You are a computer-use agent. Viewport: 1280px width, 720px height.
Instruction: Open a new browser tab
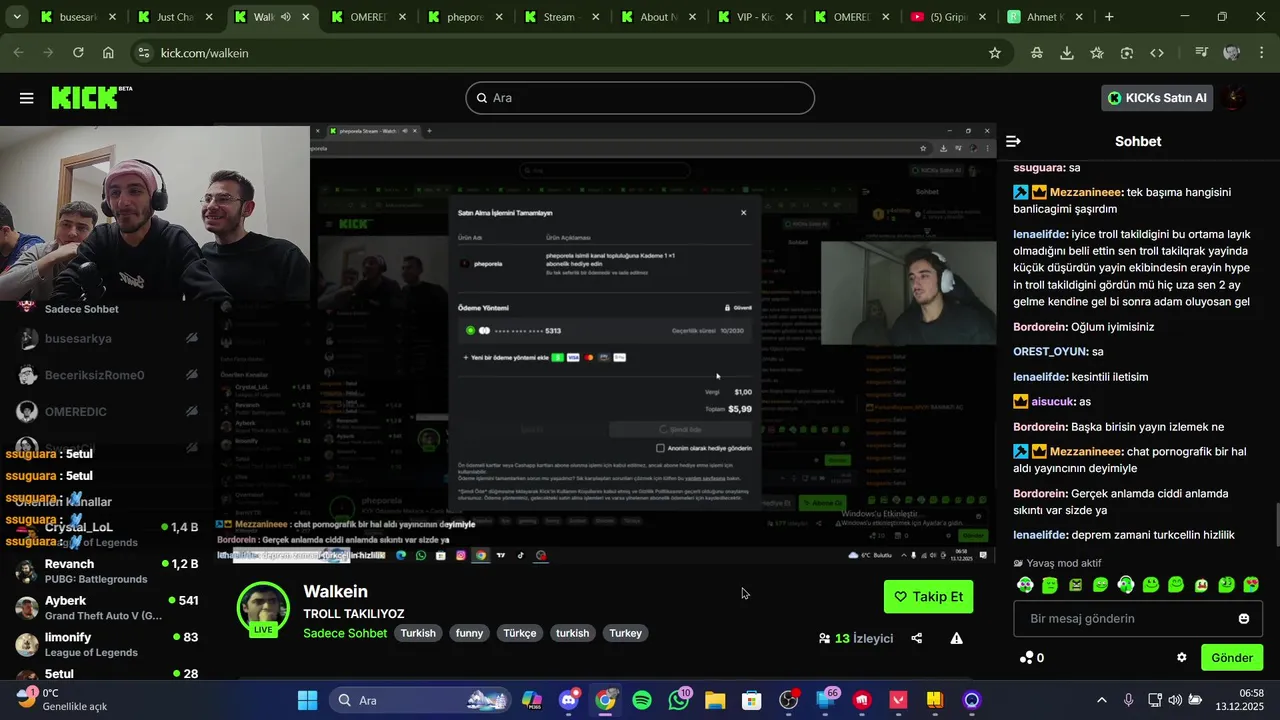tap(1109, 17)
